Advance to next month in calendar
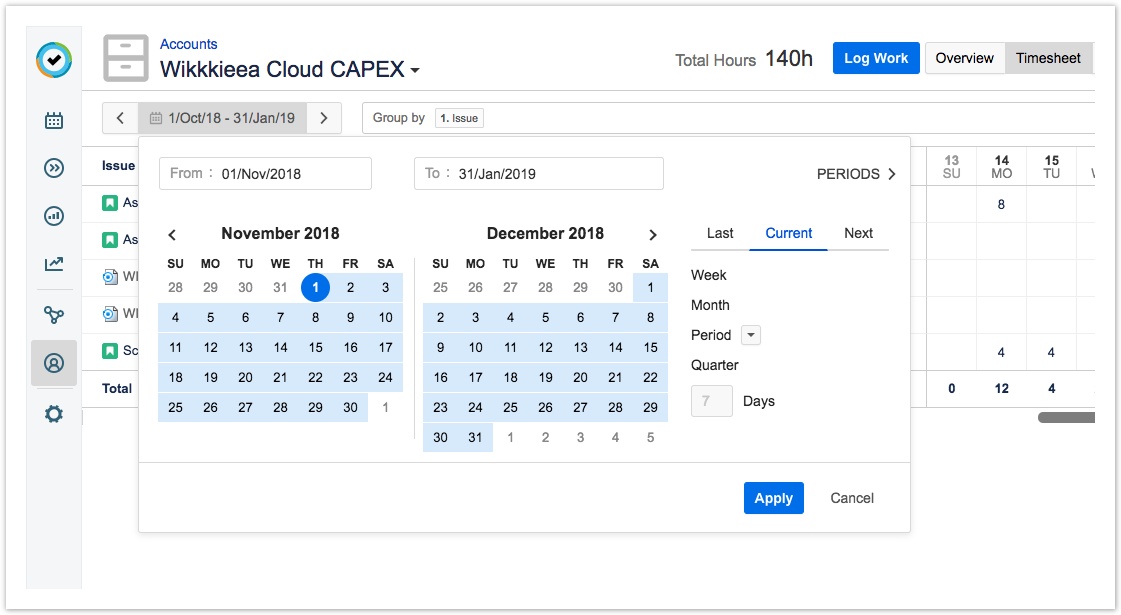 (x=653, y=235)
